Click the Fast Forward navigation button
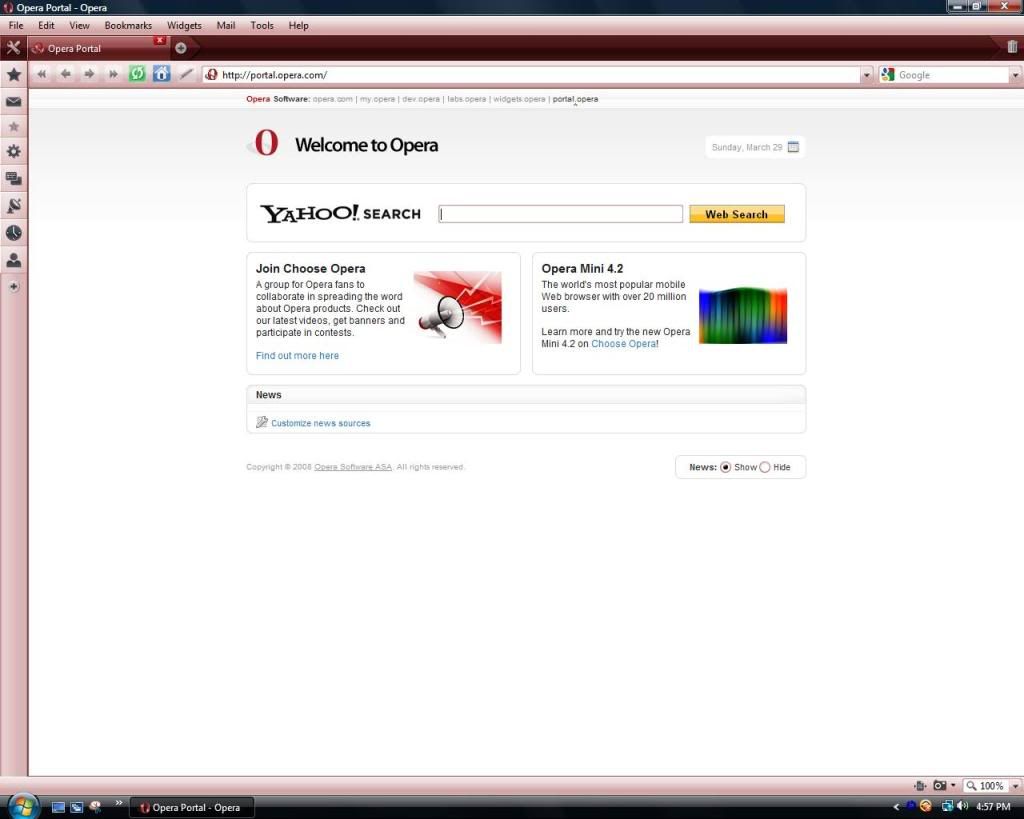The height and width of the screenshot is (819, 1024). [113, 74]
